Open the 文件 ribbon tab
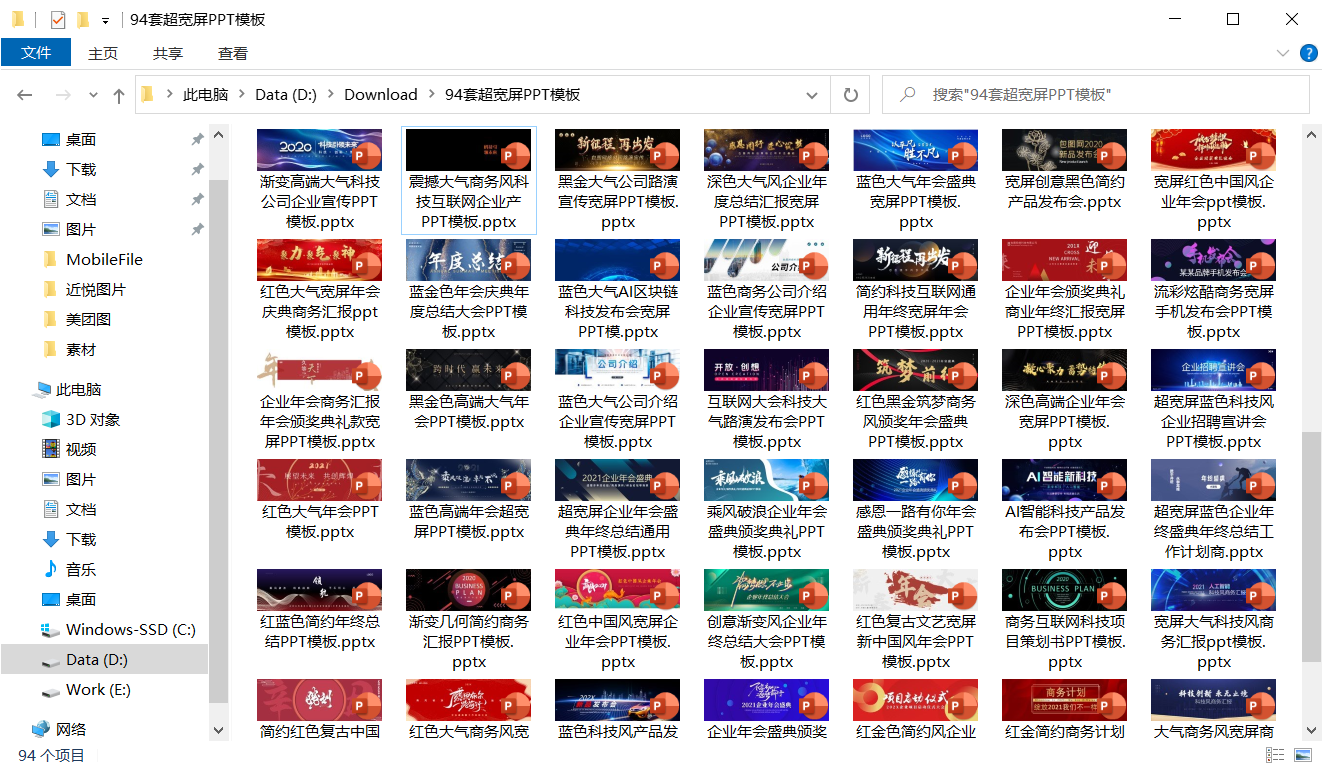This screenshot has height=771, width=1323. click(x=36, y=53)
